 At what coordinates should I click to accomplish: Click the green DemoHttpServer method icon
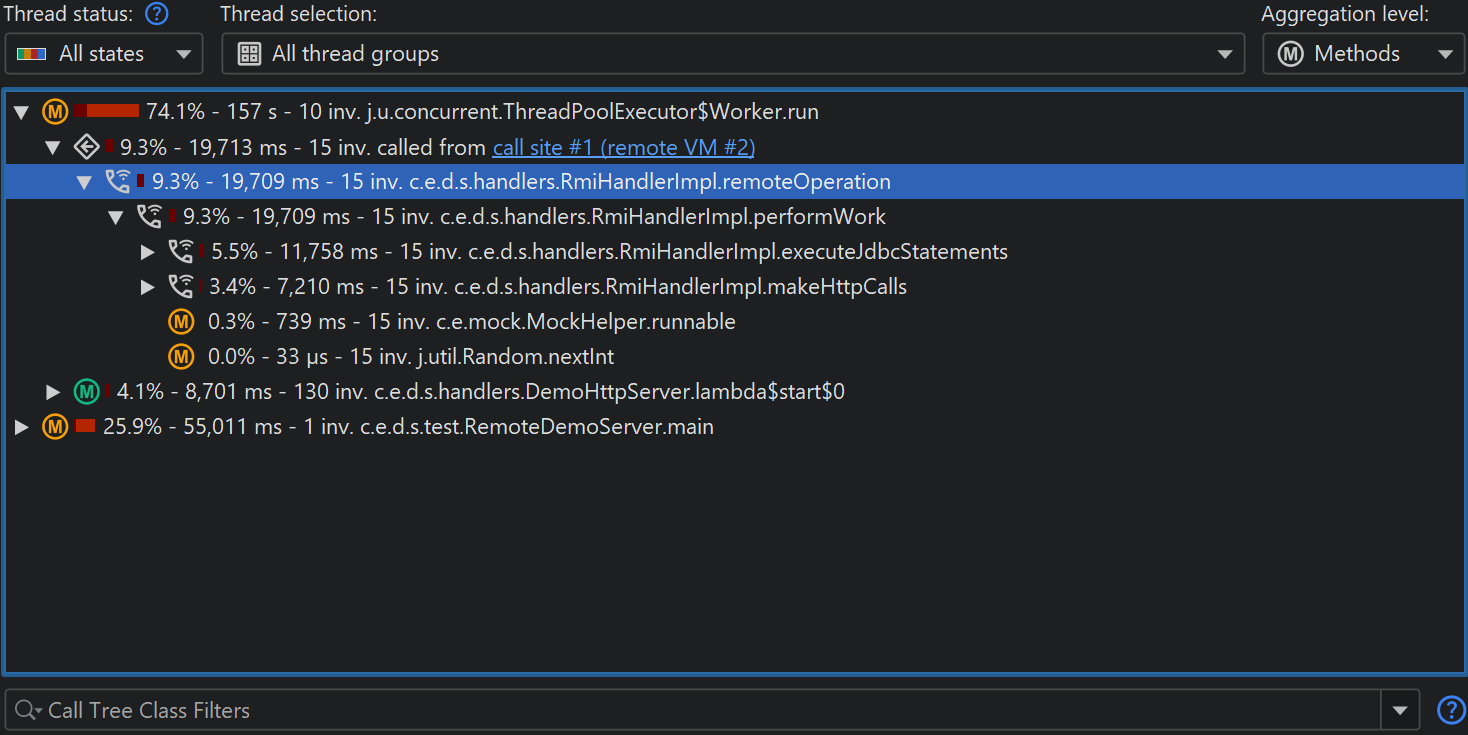click(87, 392)
